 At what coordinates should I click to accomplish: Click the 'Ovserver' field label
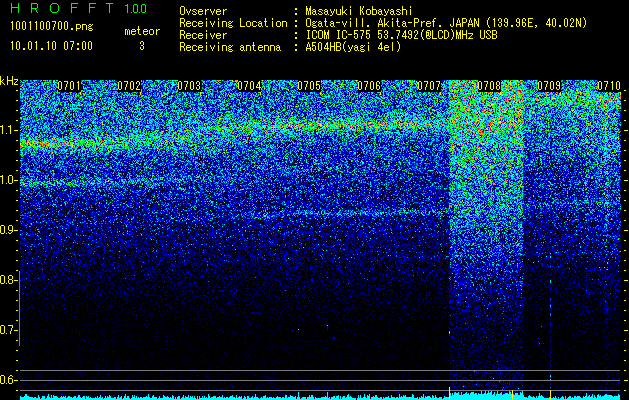pos(203,11)
